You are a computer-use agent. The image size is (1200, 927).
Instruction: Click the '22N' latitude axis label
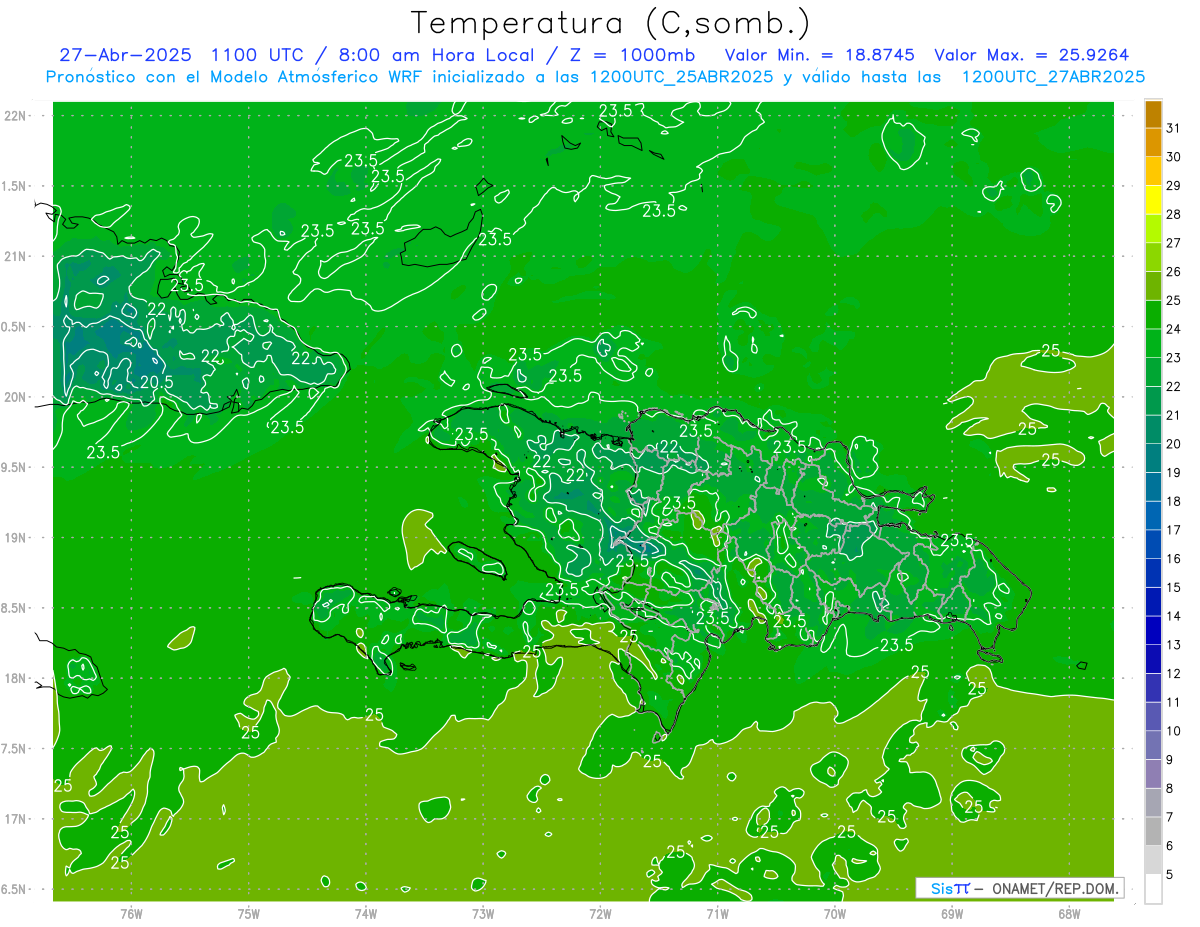coord(16,115)
